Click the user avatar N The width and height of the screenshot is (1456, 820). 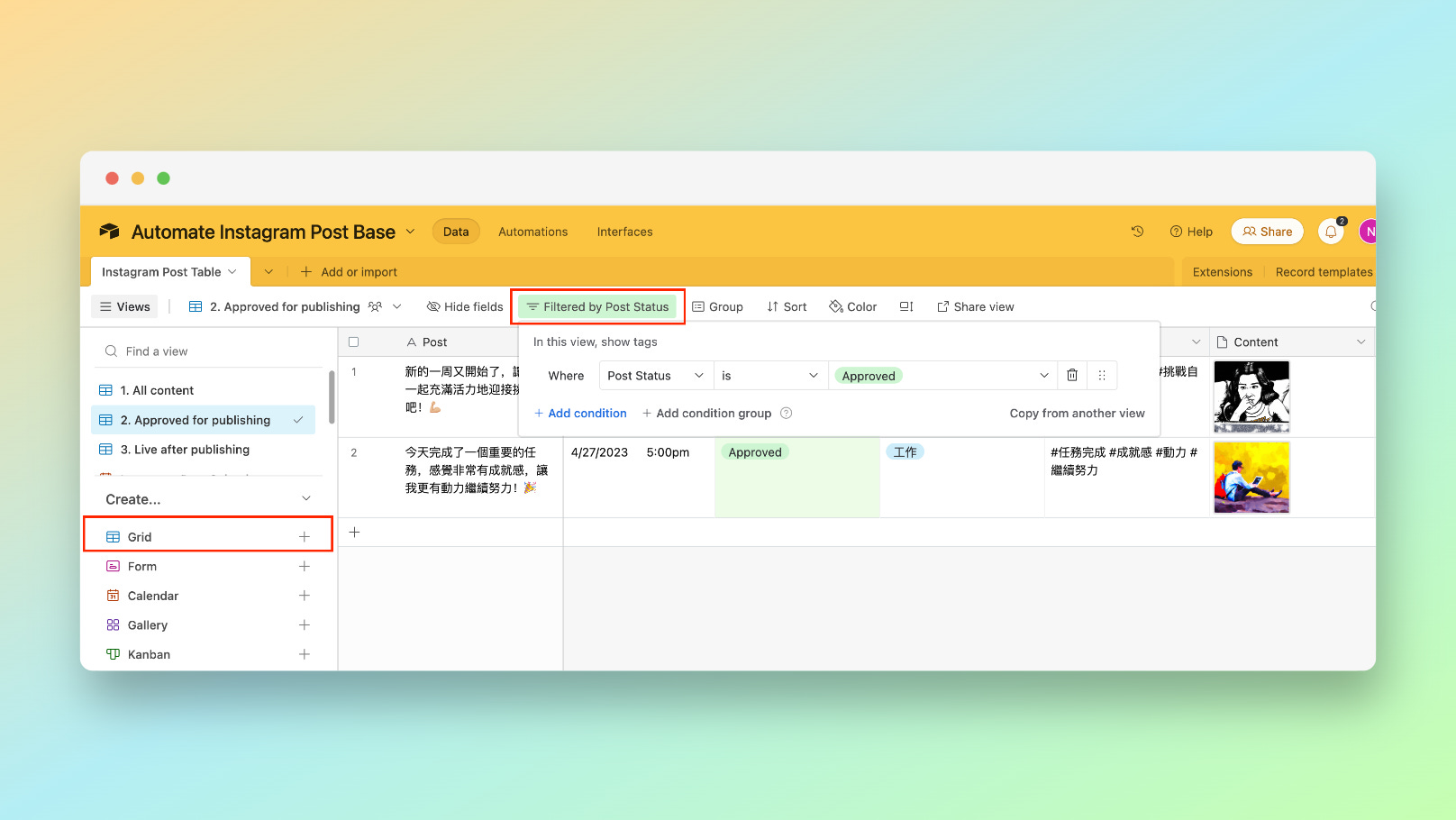[x=1368, y=232]
